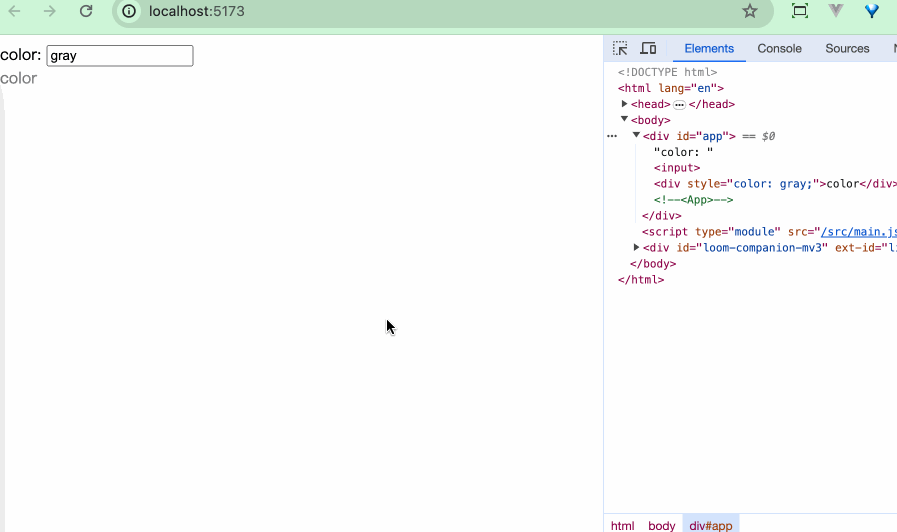Toggle the device toolbar emulation
The width and height of the screenshot is (897, 532).
(x=648, y=48)
